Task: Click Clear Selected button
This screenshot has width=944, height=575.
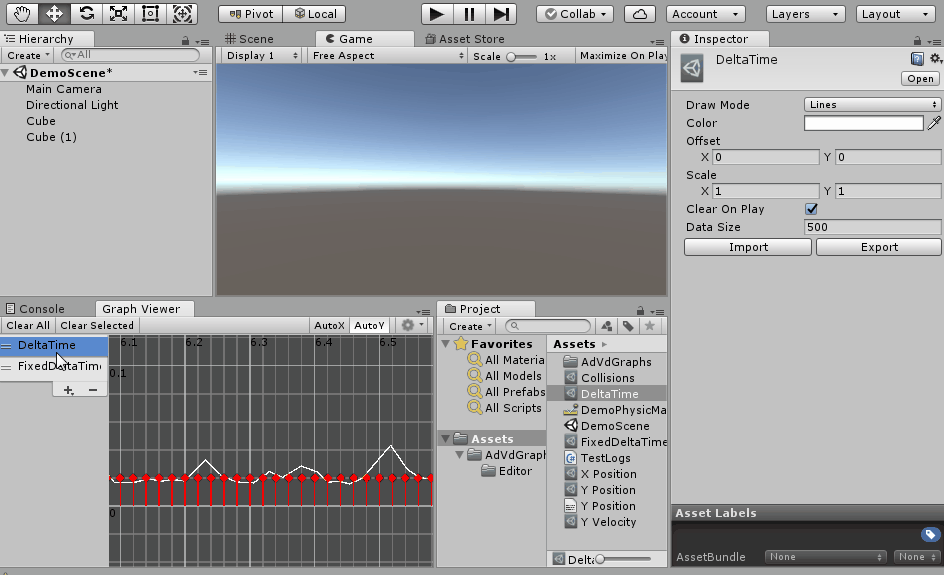Action: pyautogui.click(x=97, y=326)
